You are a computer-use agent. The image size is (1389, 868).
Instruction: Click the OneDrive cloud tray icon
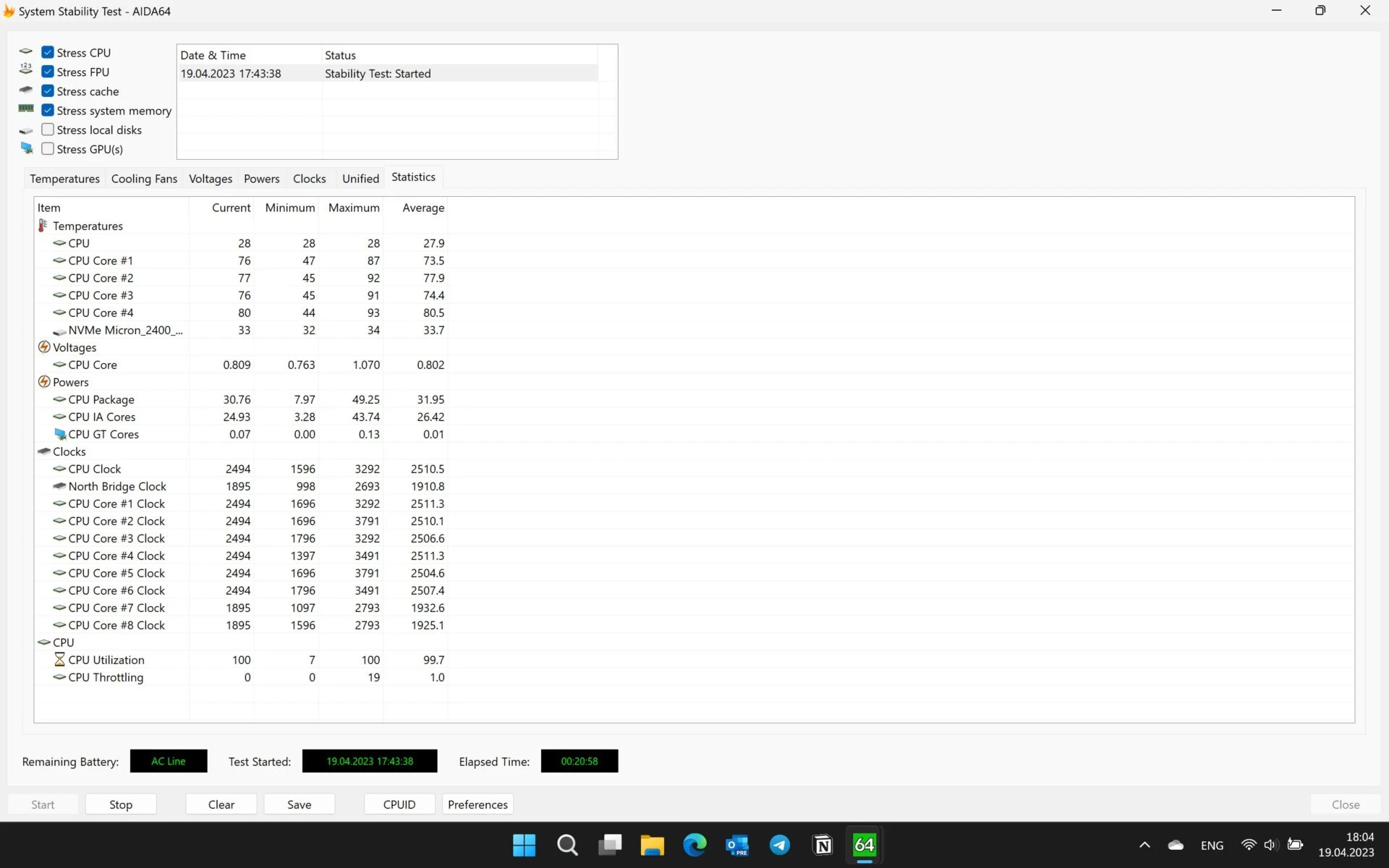[x=1176, y=845]
